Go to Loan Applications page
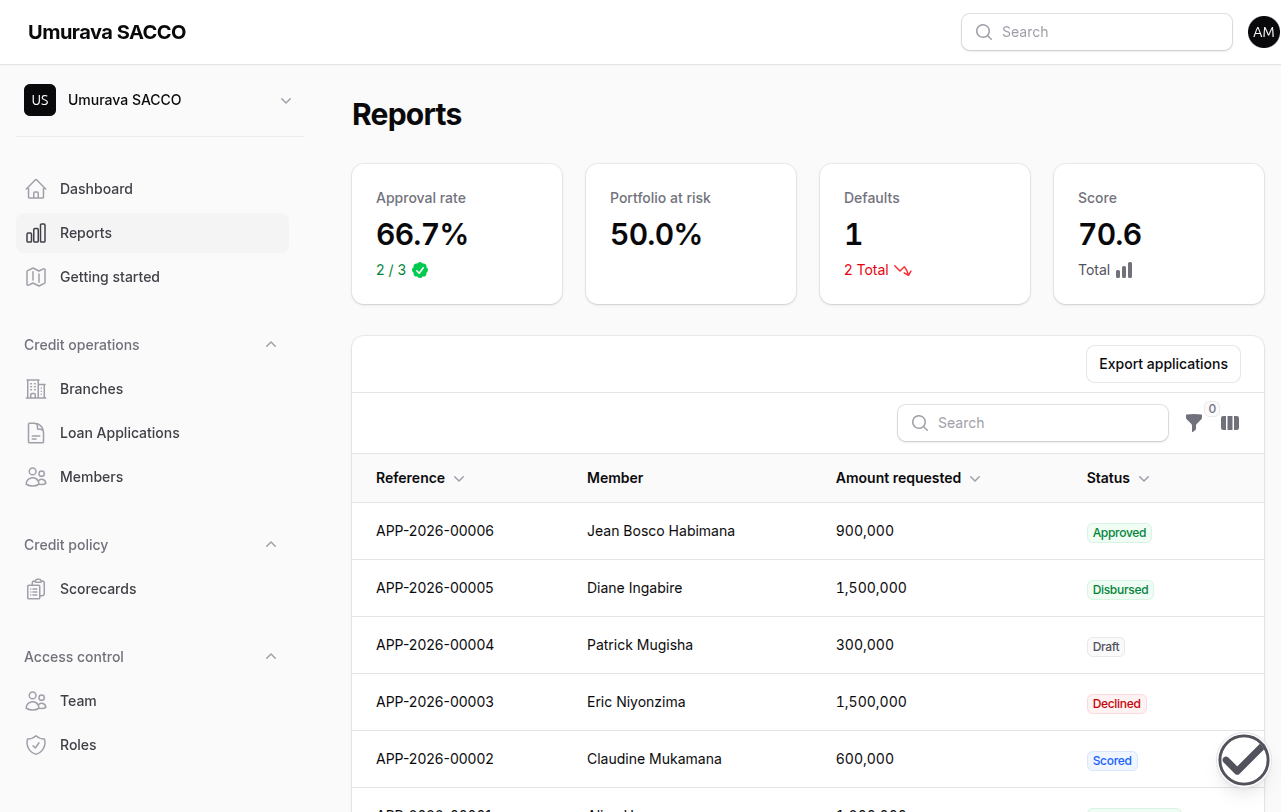Image resolution: width=1281 pixels, height=812 pixels. [152, 433]
